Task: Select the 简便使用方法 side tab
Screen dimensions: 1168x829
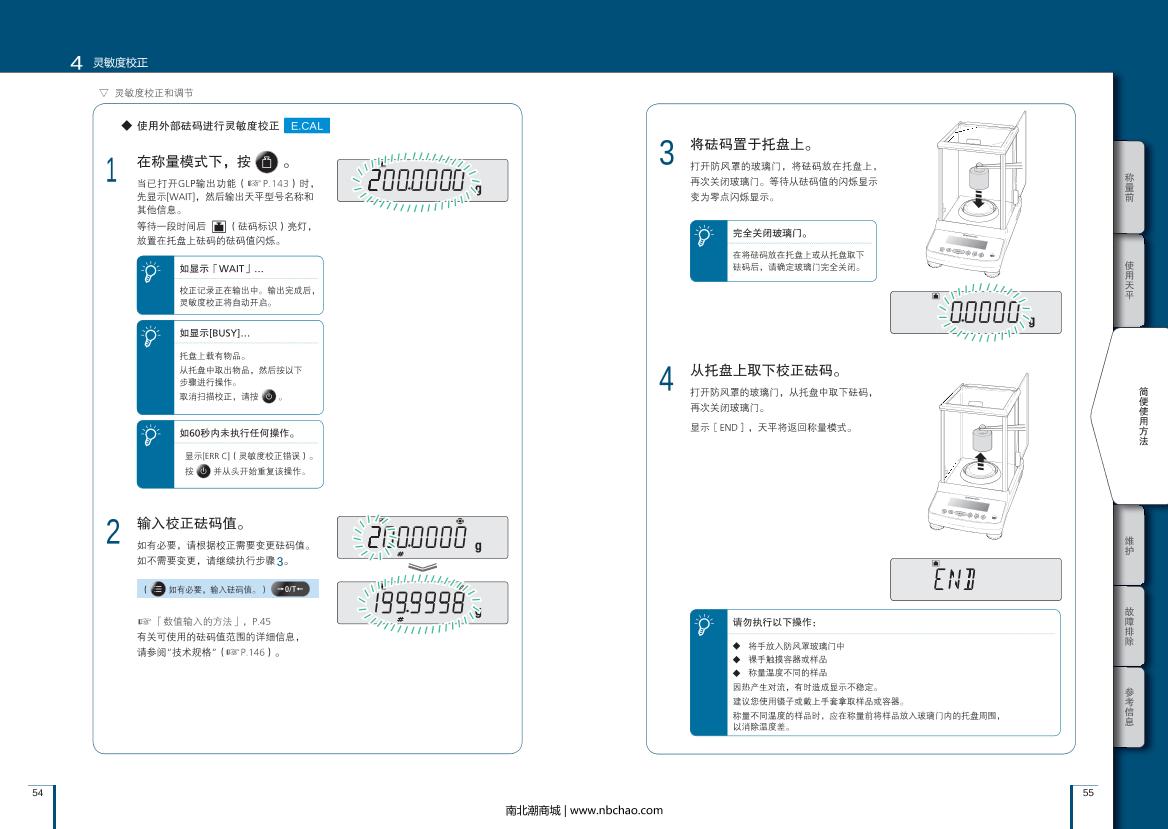Action: (1141, 416)
